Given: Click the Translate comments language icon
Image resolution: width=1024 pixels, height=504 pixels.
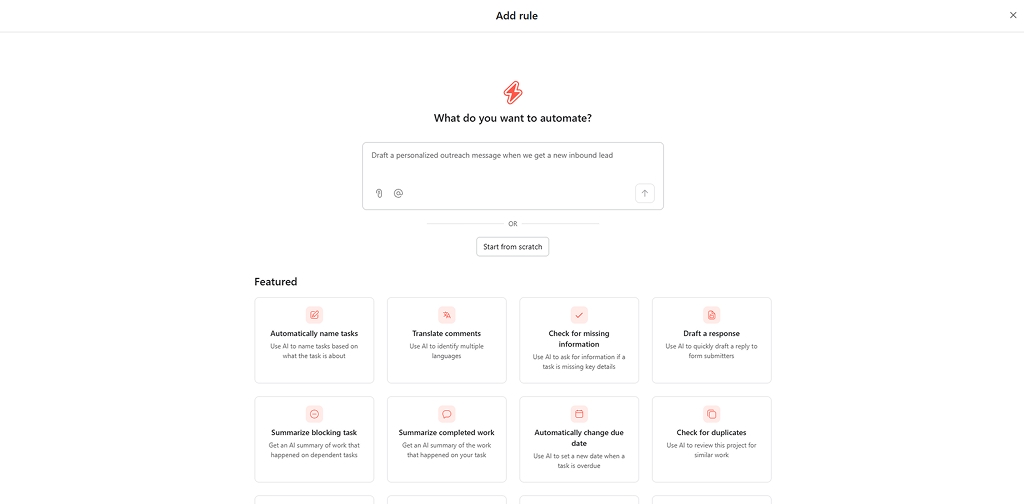Looking at the screenshot, I should tap(447, 315).
